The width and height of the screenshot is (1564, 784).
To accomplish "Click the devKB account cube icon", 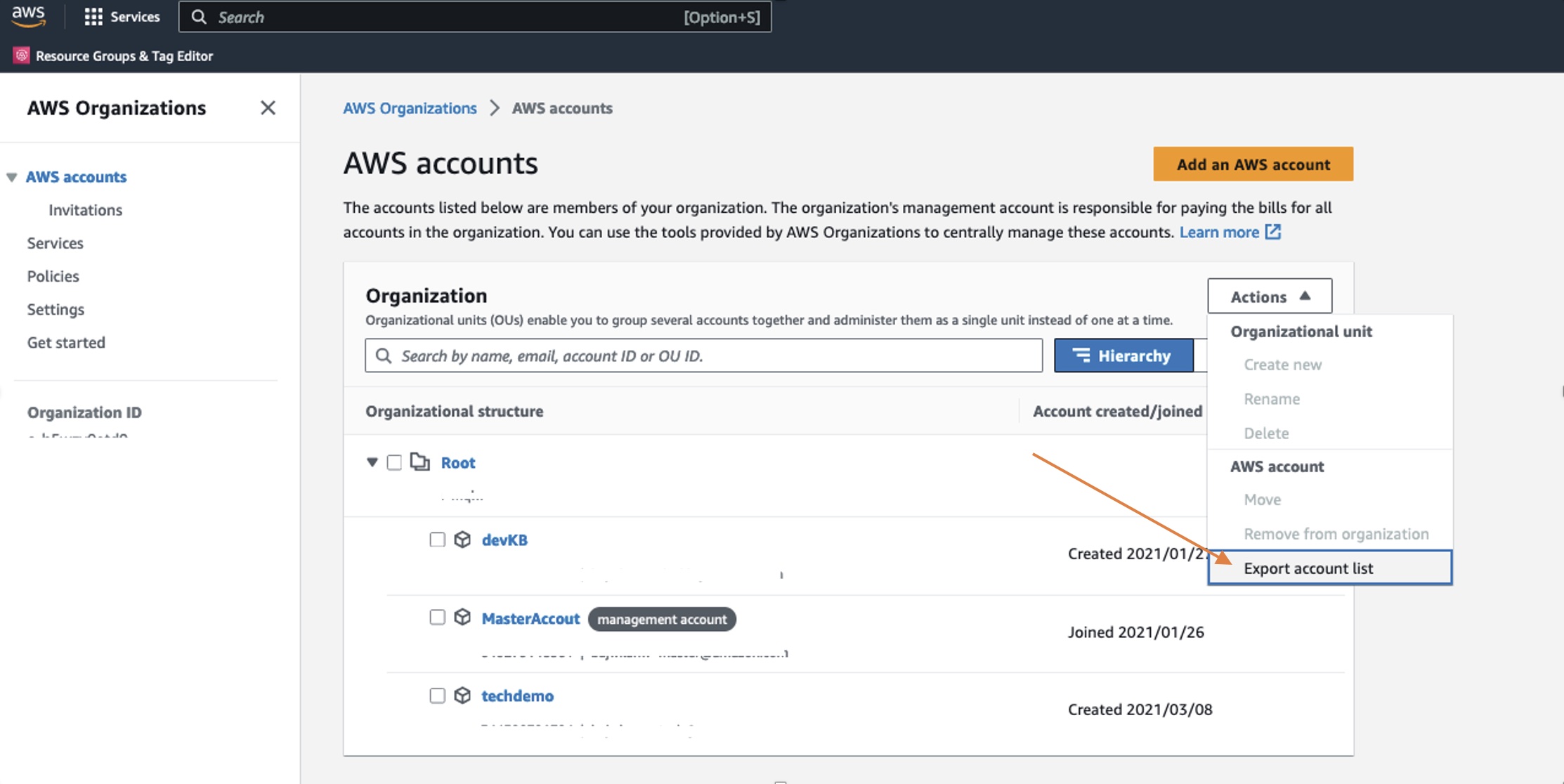I will [x=462, y=540].
